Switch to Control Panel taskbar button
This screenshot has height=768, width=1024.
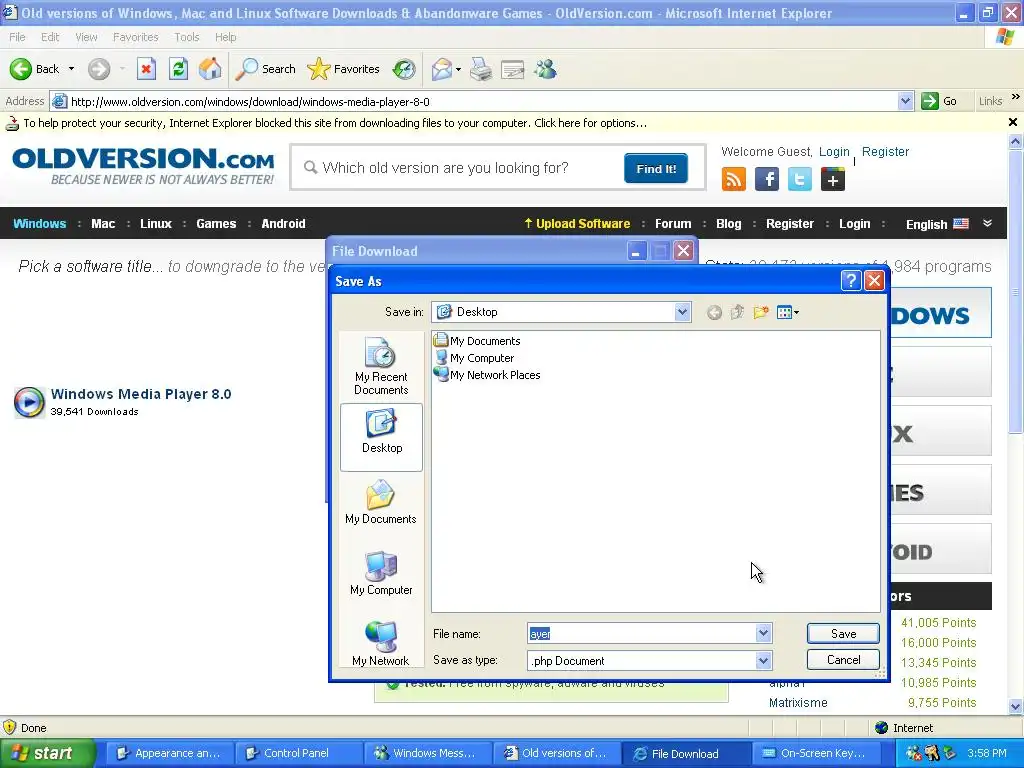click(x=296, y=753)
